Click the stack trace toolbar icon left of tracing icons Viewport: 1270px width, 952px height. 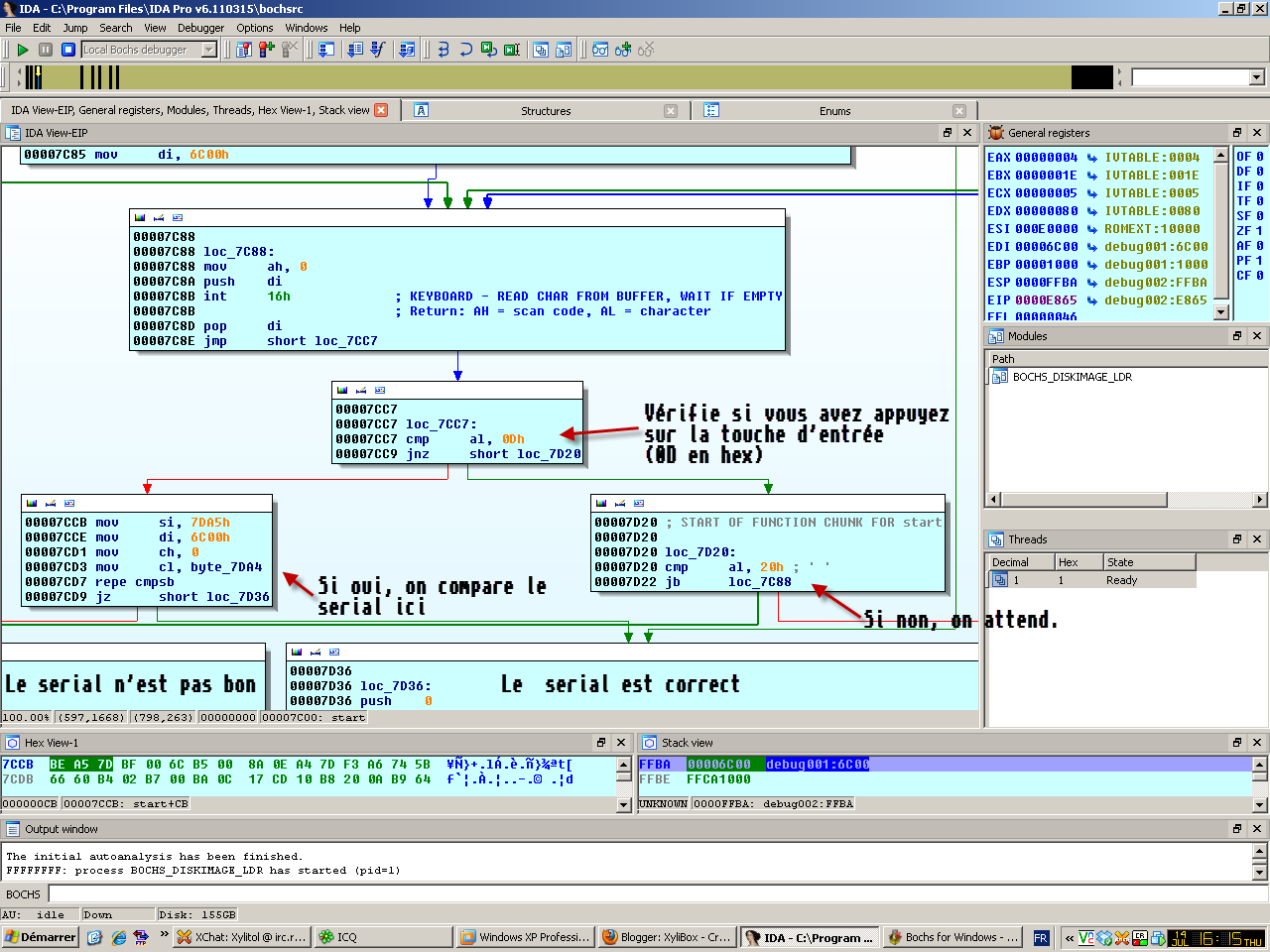coord(325,50)
